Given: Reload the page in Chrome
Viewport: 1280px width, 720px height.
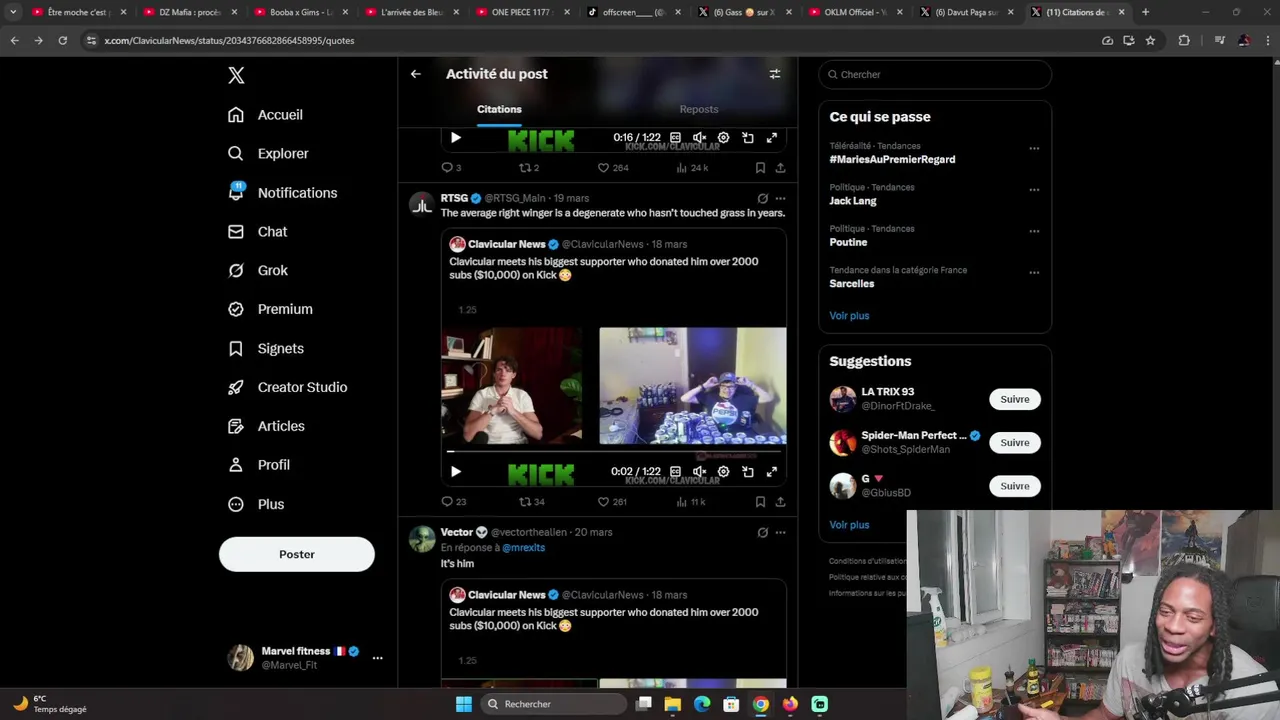Looking at the screenshot, I should click(62, 40).
